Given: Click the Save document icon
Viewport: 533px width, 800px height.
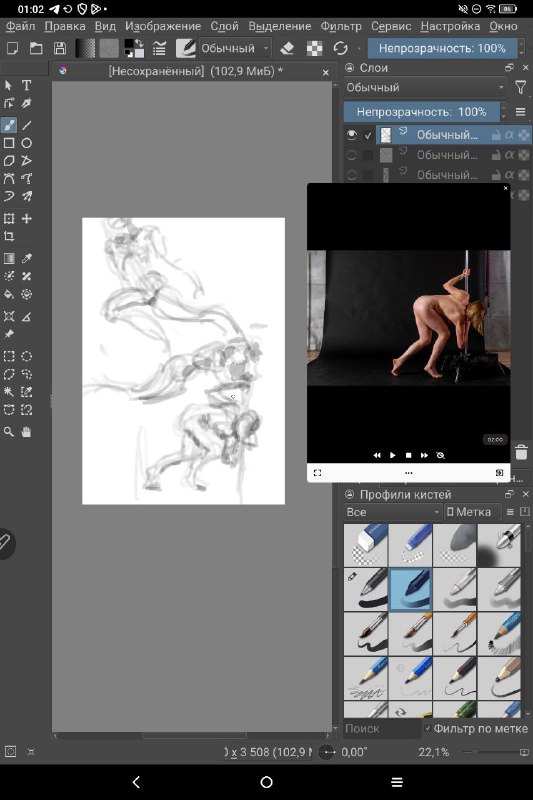Looking at the screenshot, I should click(60, 48).
